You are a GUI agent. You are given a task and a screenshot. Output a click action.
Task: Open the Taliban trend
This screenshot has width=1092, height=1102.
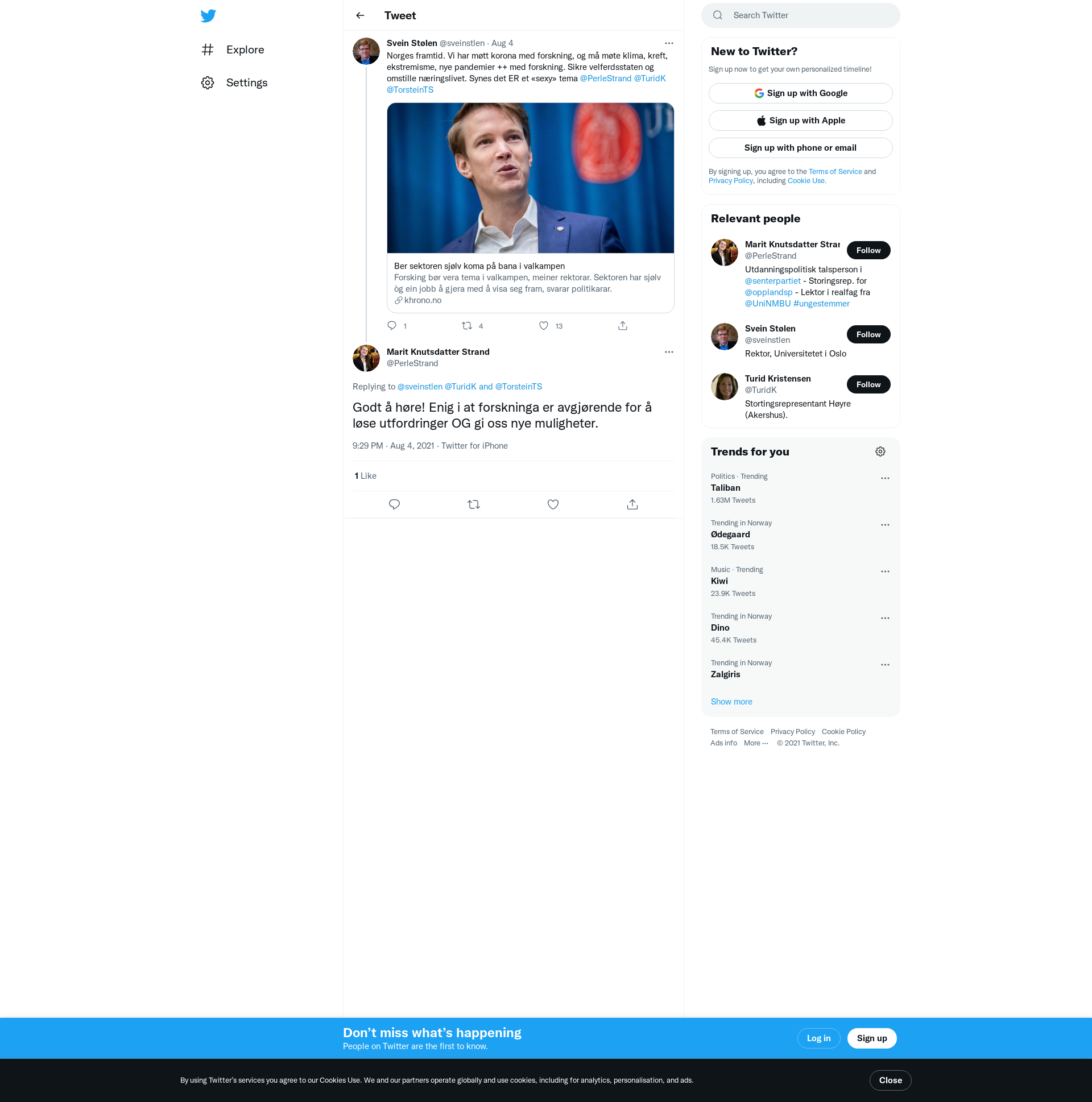click(725, 488)
